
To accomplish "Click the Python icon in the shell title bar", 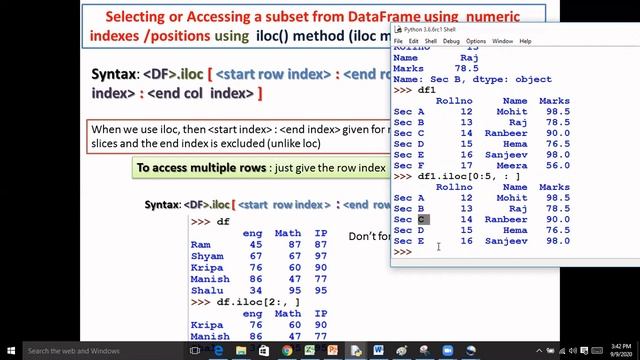I will tap(398, 29).
